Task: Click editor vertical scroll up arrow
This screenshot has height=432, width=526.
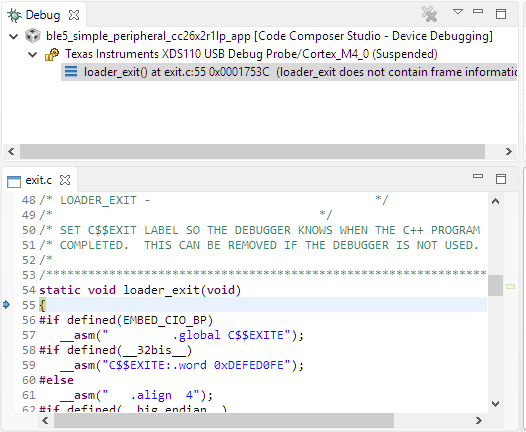Action: (495, 201)
